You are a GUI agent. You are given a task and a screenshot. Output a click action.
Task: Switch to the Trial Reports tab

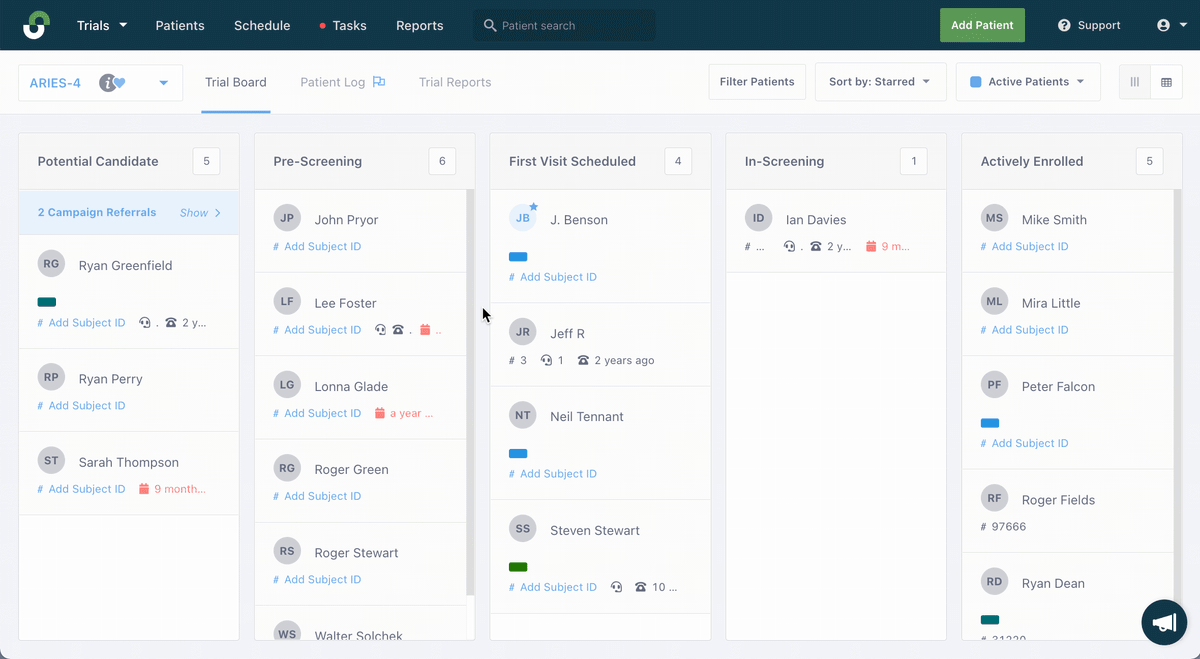tap(455, 82)
